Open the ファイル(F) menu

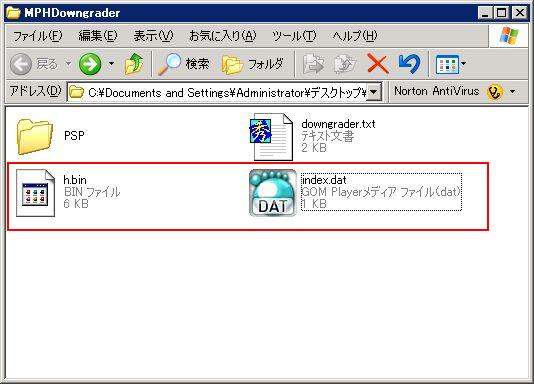(37, 36)
